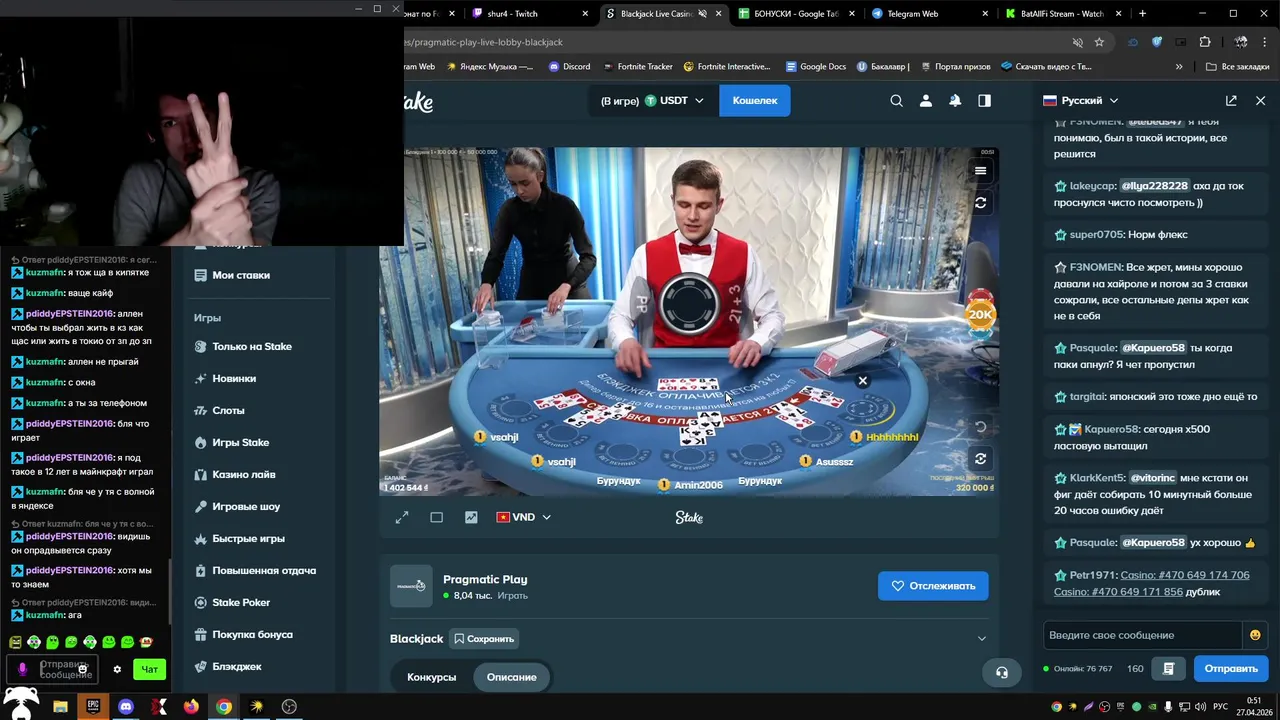Switch to the БОНУСКИ Google Sheets tab
Viewport: 1280px width, 720px height.
point(796,14)
